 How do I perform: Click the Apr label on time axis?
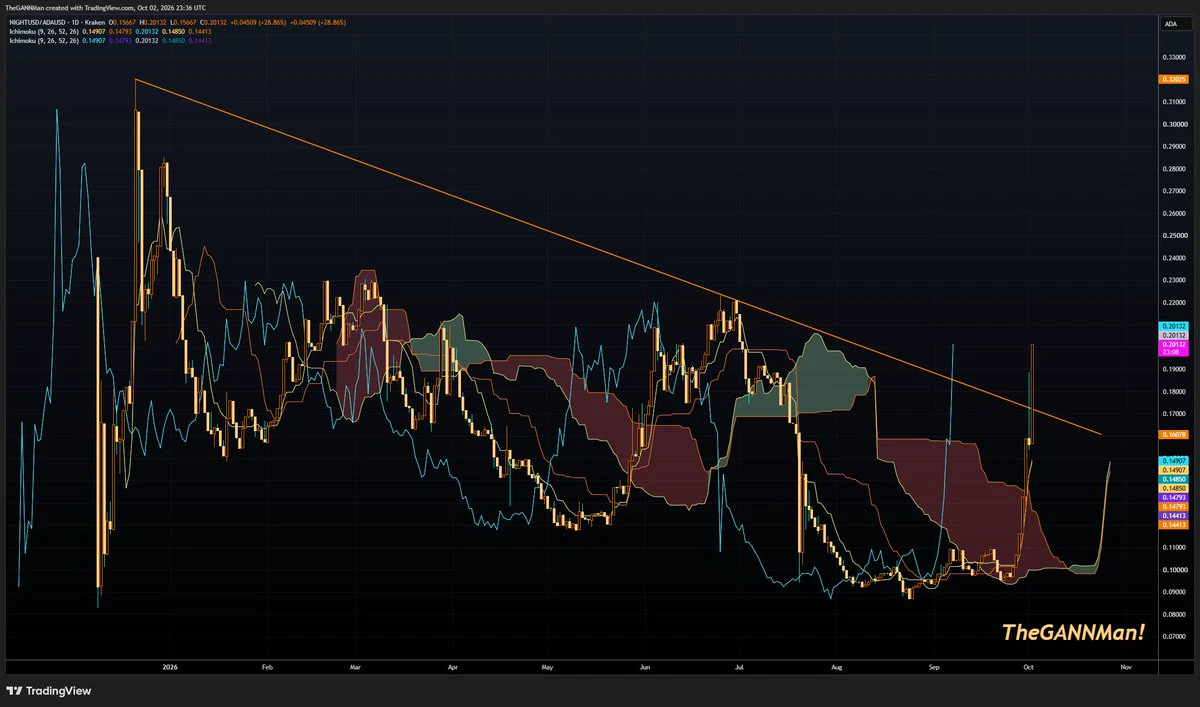point(453,665)
